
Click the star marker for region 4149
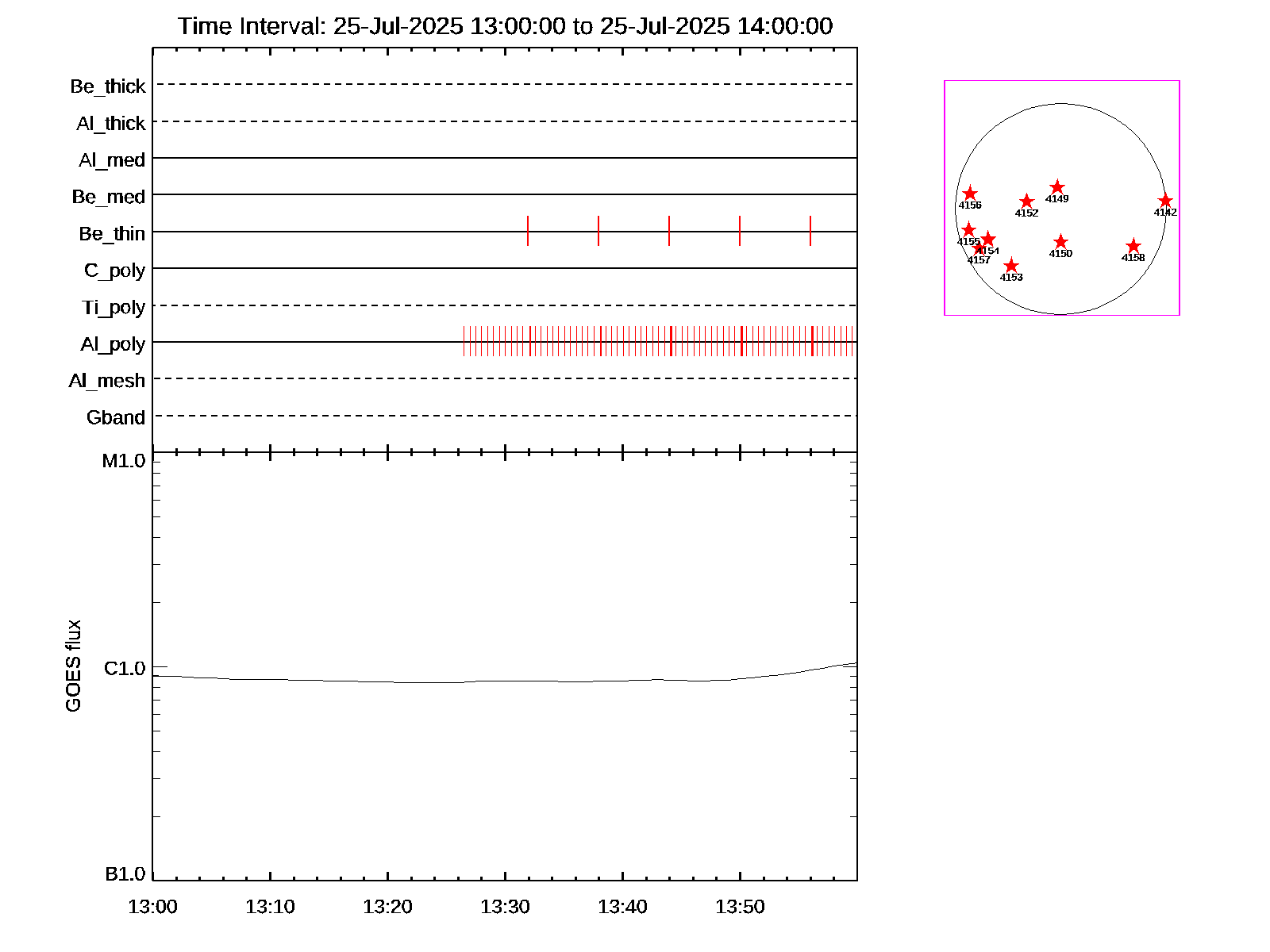click(1056, 187)
